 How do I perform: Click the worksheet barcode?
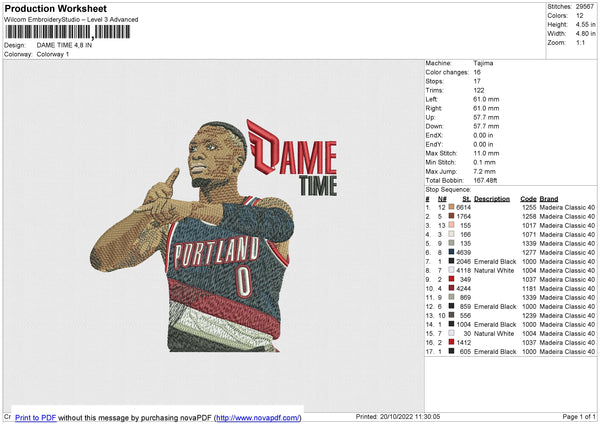tap(68, 32)
